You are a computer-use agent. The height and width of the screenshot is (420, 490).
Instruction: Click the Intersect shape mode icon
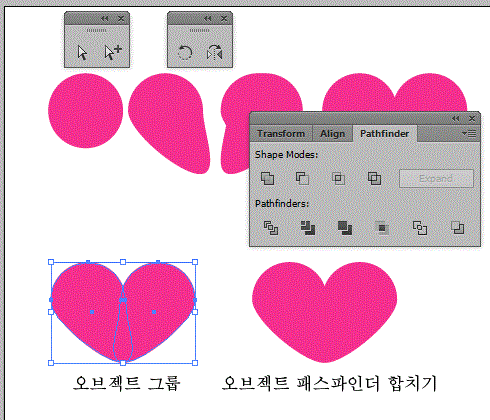[338, 178]
